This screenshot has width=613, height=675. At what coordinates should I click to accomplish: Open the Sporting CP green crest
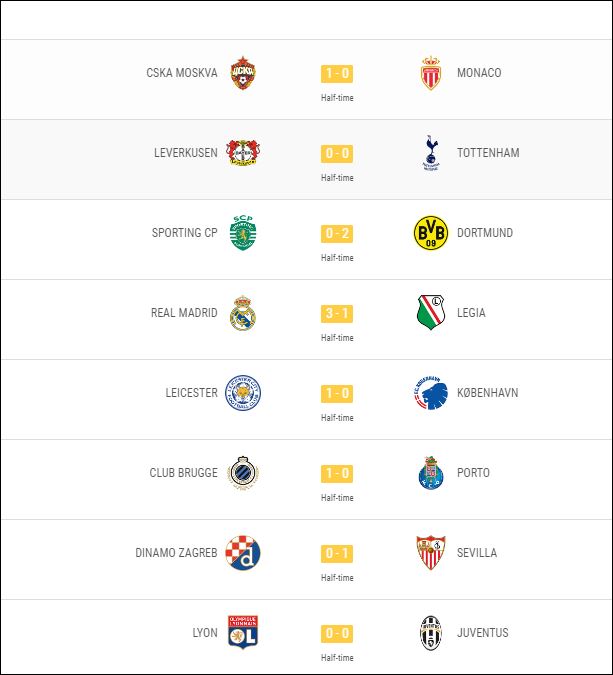pos(244,233)
